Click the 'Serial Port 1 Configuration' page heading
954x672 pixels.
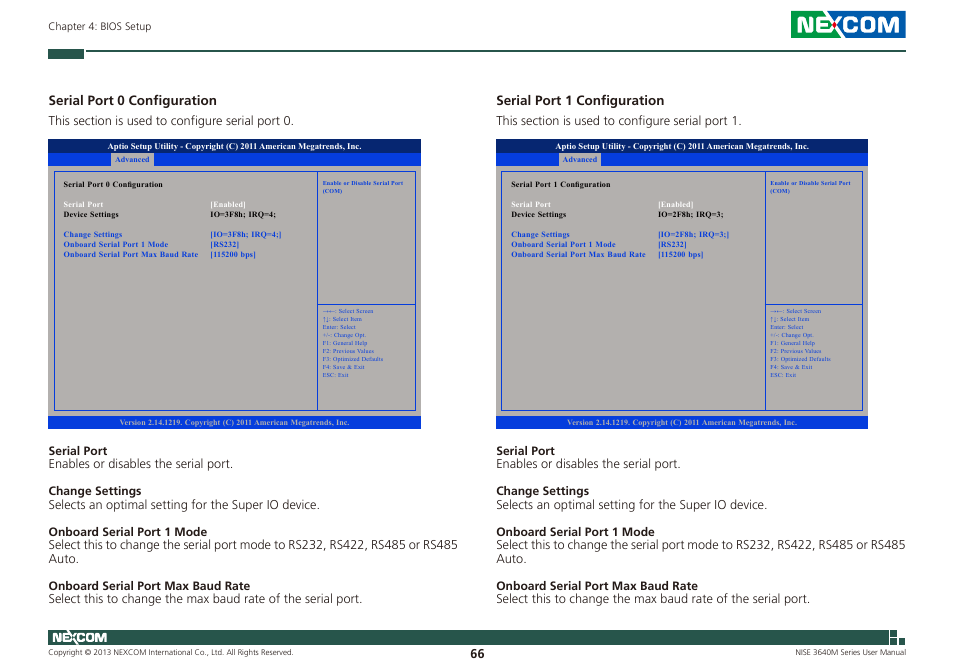click(x=580, y=100)
